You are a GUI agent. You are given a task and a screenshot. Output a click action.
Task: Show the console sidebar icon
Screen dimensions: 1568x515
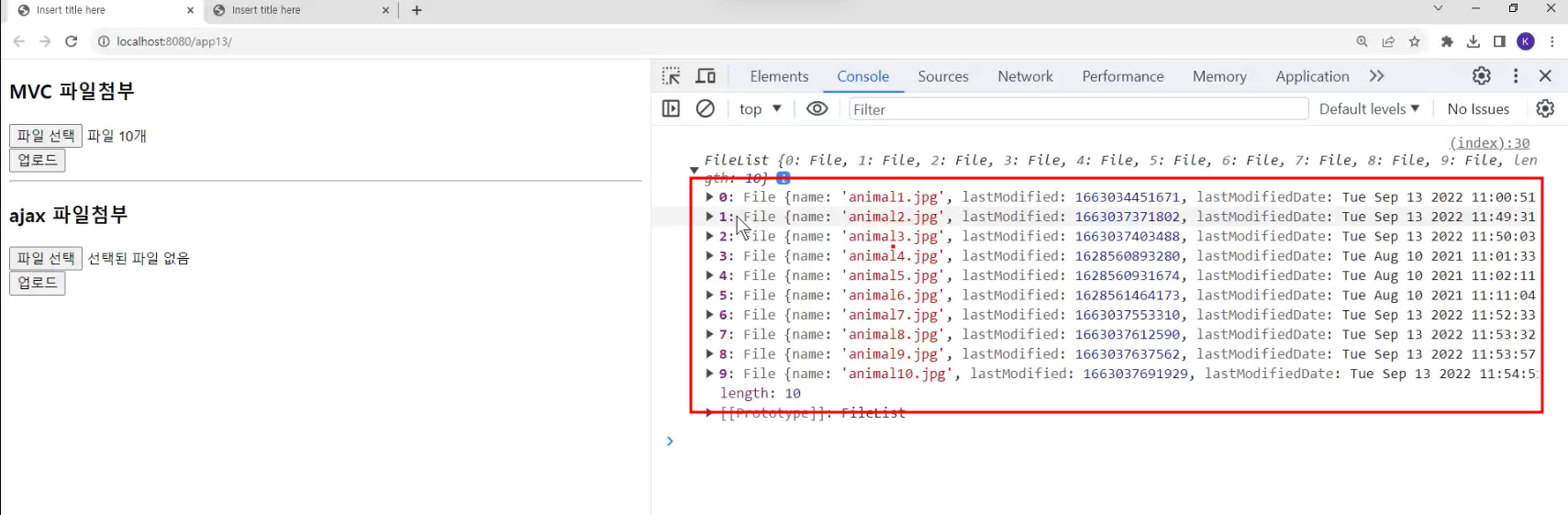click(x=672, y=108)
